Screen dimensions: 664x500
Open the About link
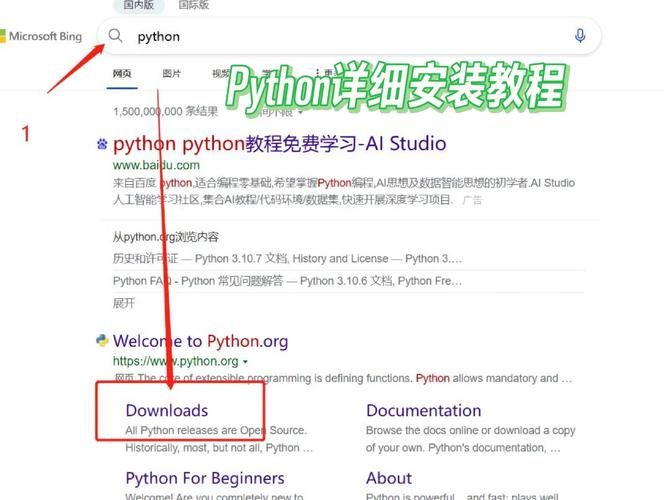[389, 478]
